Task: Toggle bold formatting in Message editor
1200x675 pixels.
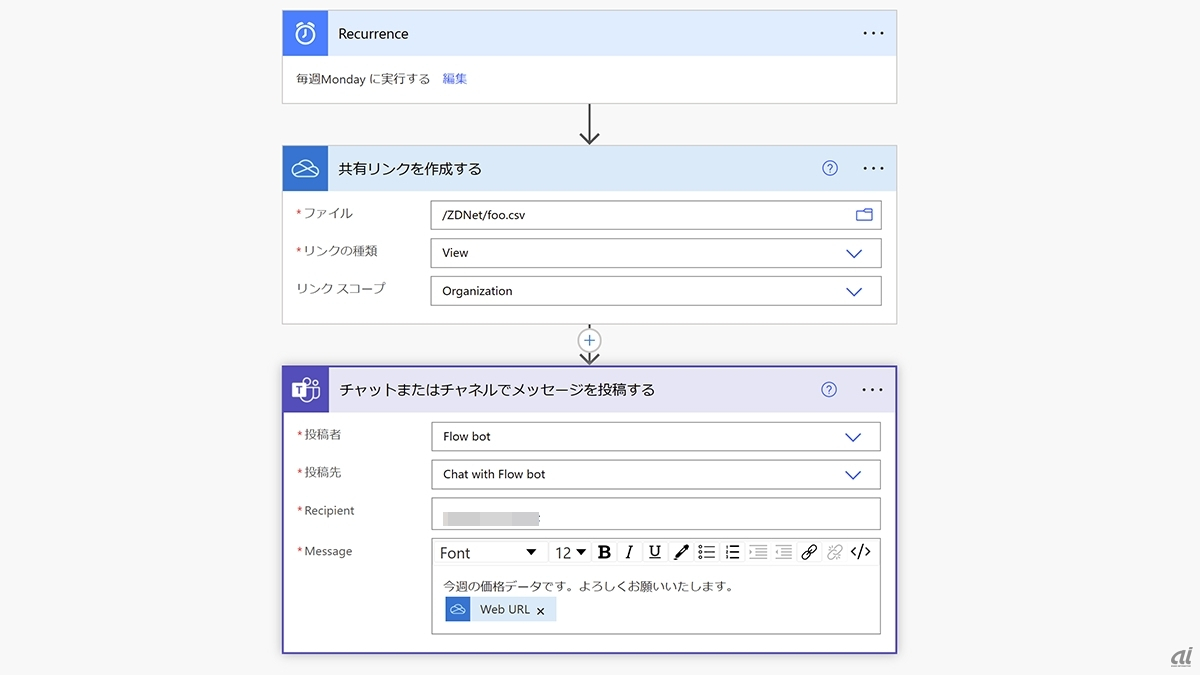Action: [x=604, y=552]
